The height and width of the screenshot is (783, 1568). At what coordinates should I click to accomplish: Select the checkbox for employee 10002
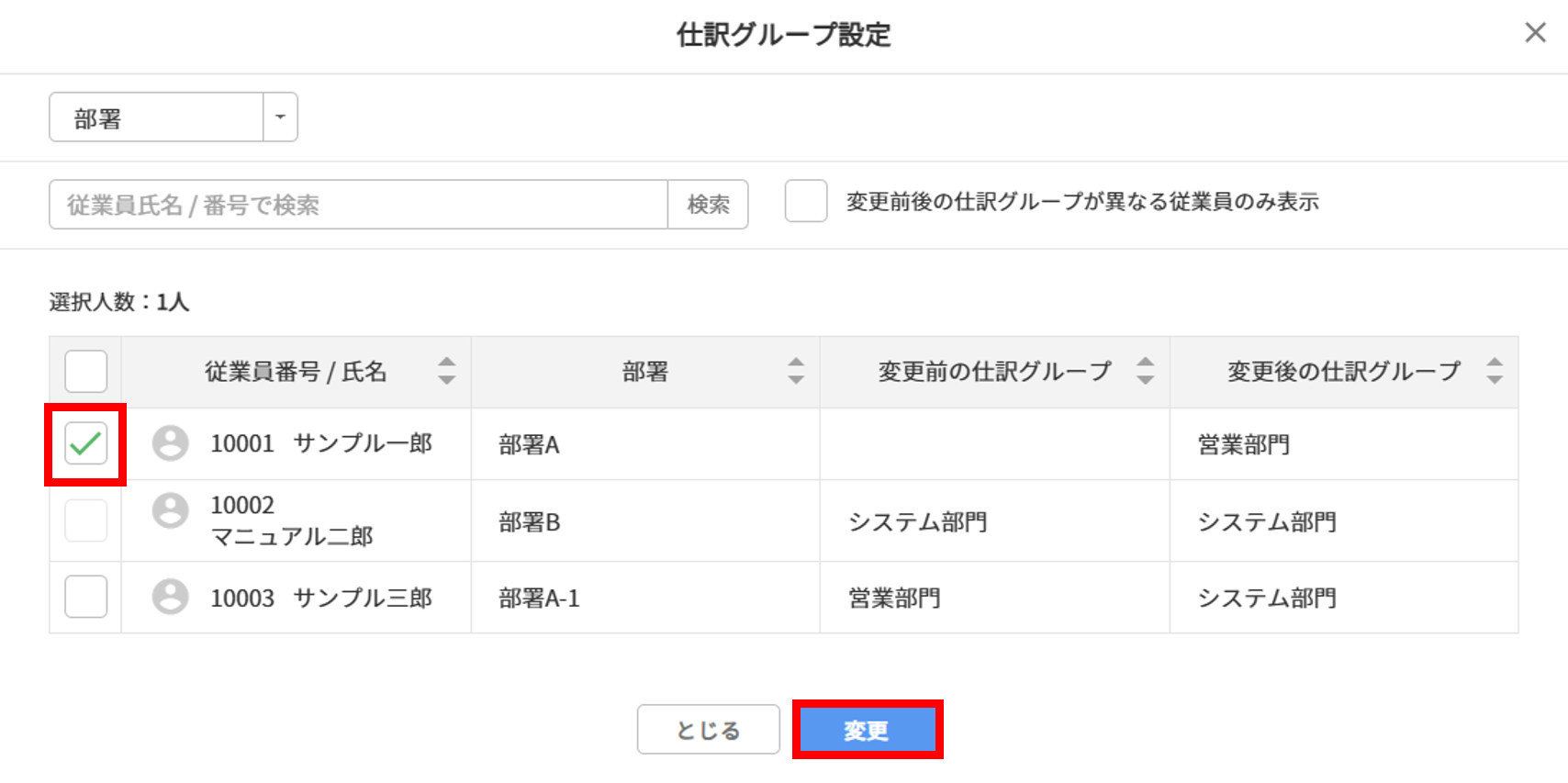86,520
